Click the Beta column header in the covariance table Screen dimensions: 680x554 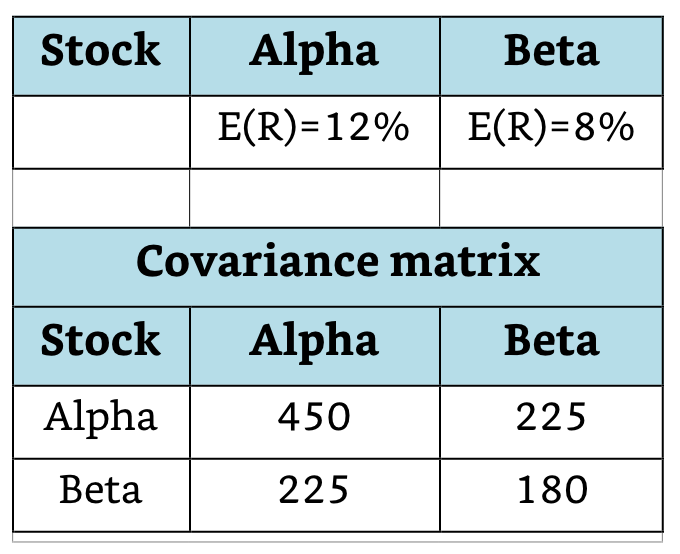551,341
